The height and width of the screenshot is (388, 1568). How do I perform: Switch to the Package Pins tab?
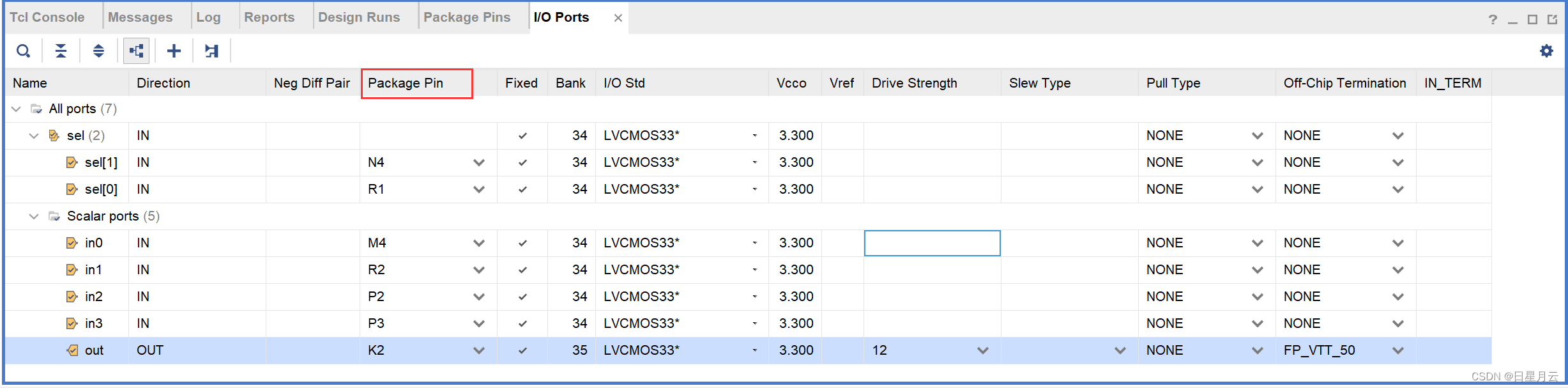coord(468,17)
